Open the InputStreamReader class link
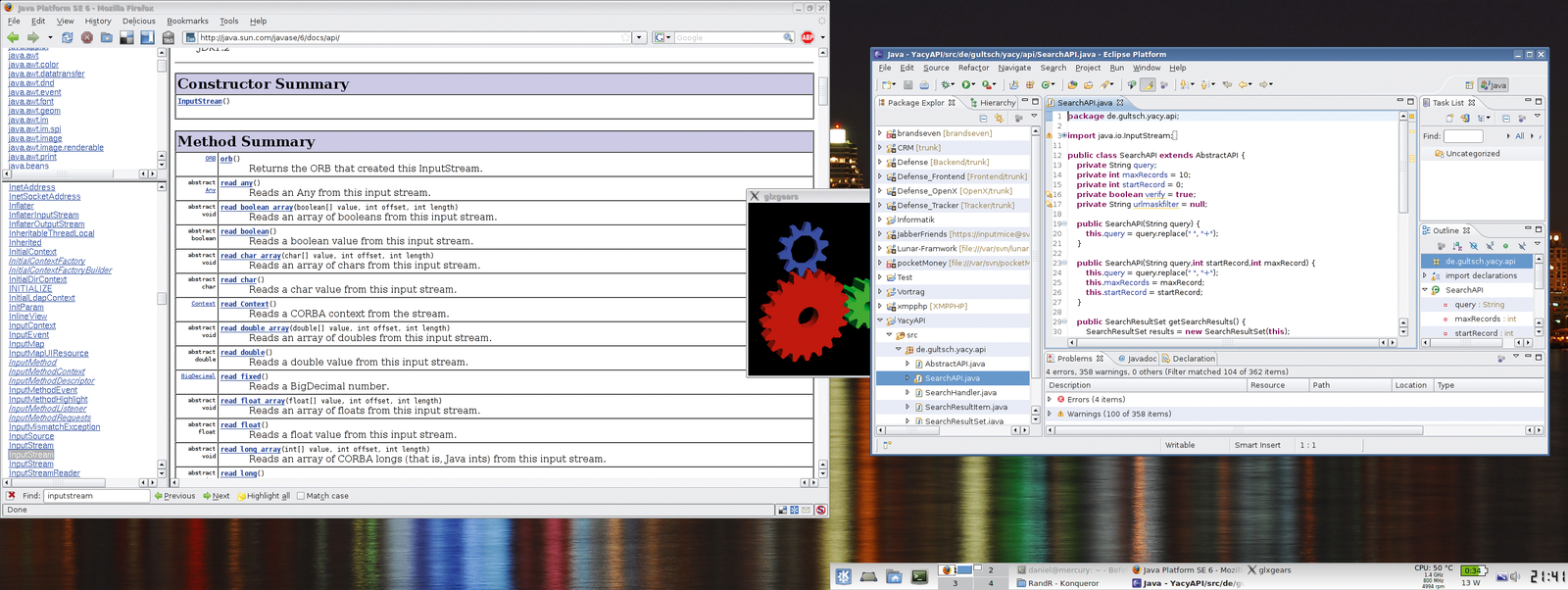Screen dimensions: 1568x590 (x=44, y=473)
